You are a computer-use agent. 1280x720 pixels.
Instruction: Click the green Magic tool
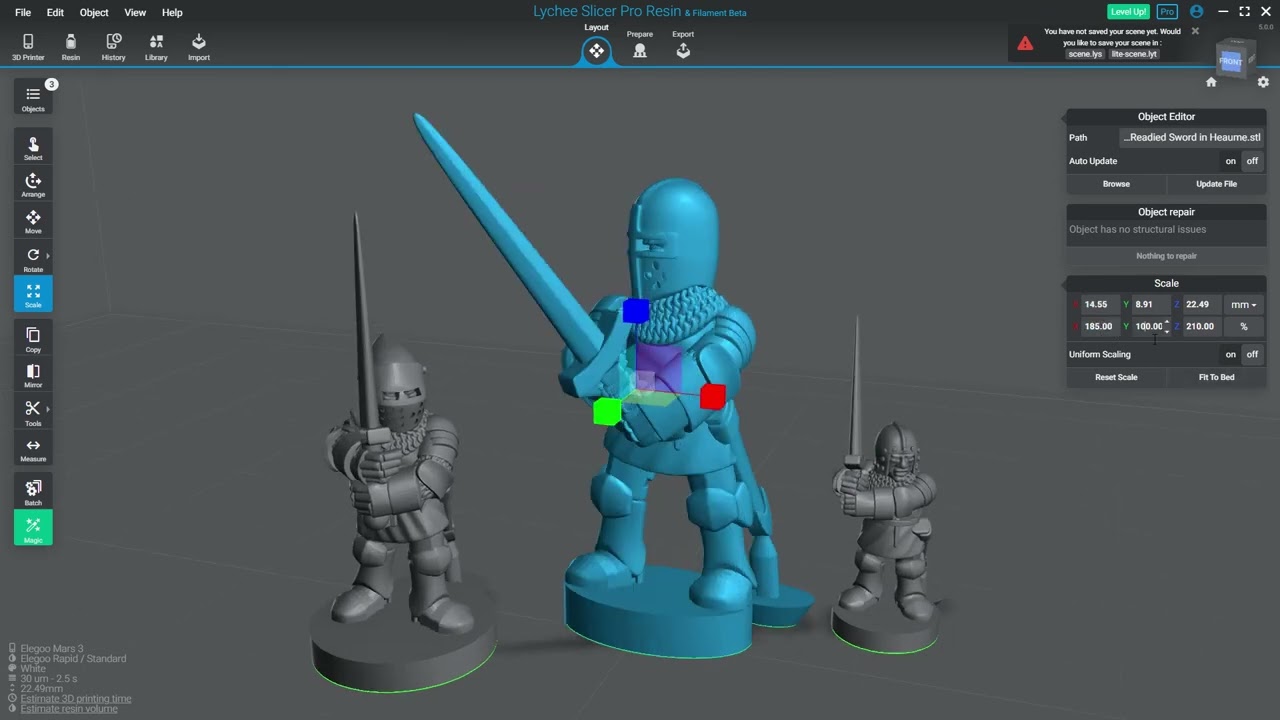(33, 528)
